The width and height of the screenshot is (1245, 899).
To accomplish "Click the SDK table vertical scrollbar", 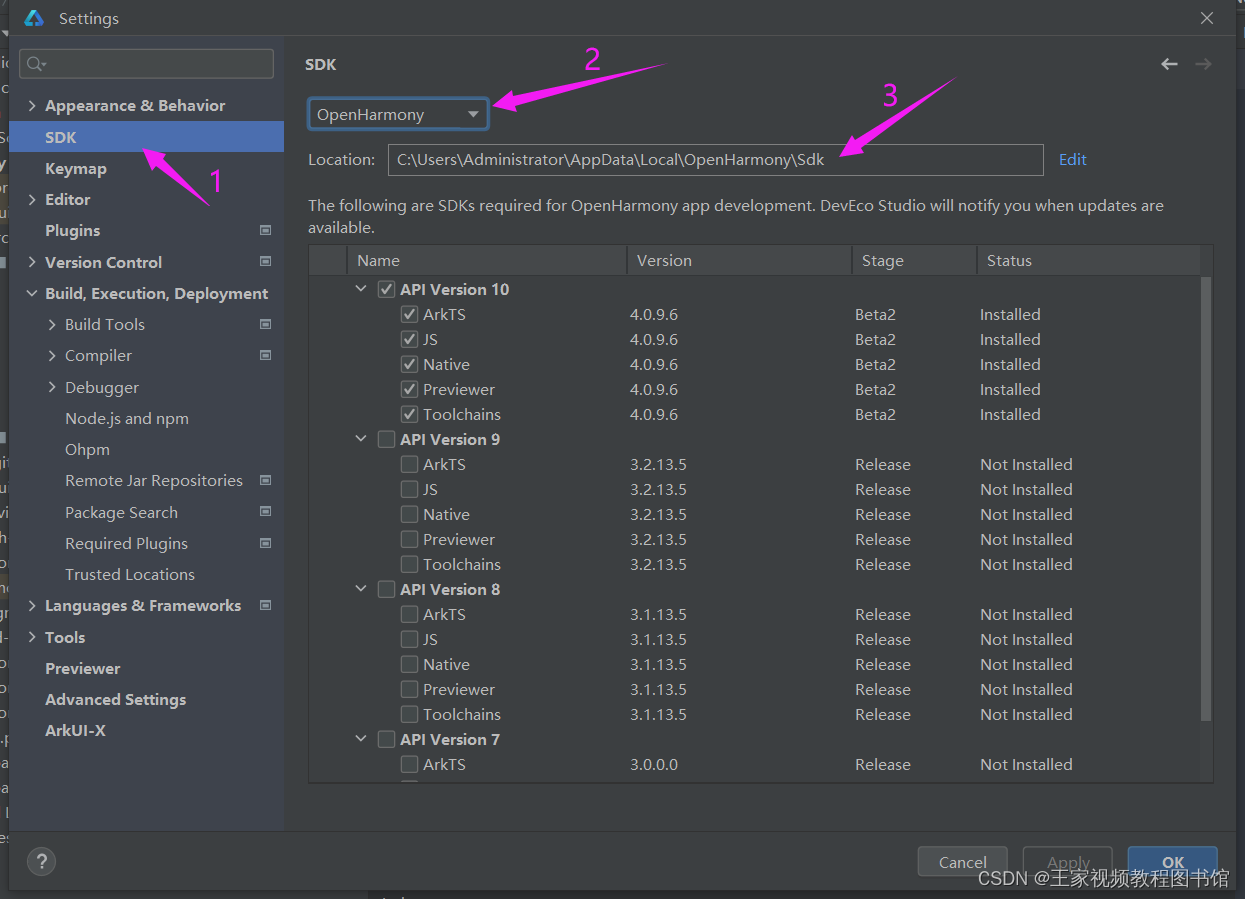I will pos(1206,498).
